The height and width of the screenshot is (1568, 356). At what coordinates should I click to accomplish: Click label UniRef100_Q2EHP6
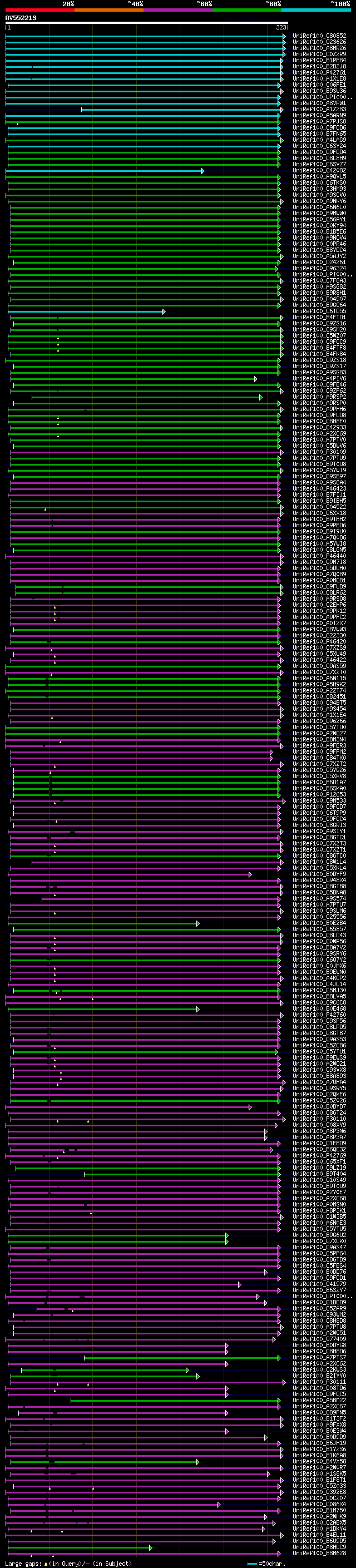(x=319, y=605)
